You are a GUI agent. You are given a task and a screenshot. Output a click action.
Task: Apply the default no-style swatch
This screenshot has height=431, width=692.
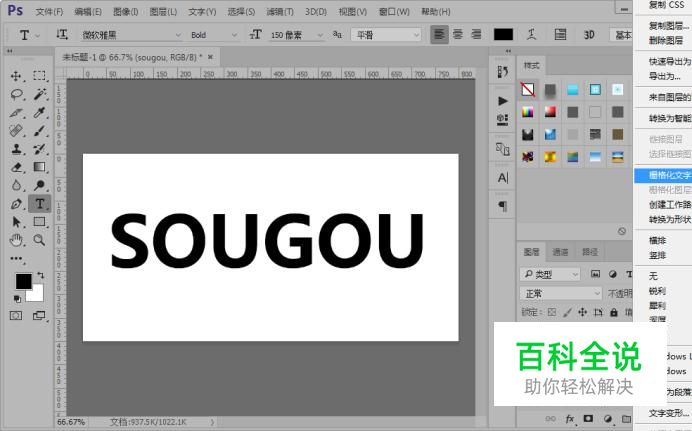coord(527,90)
